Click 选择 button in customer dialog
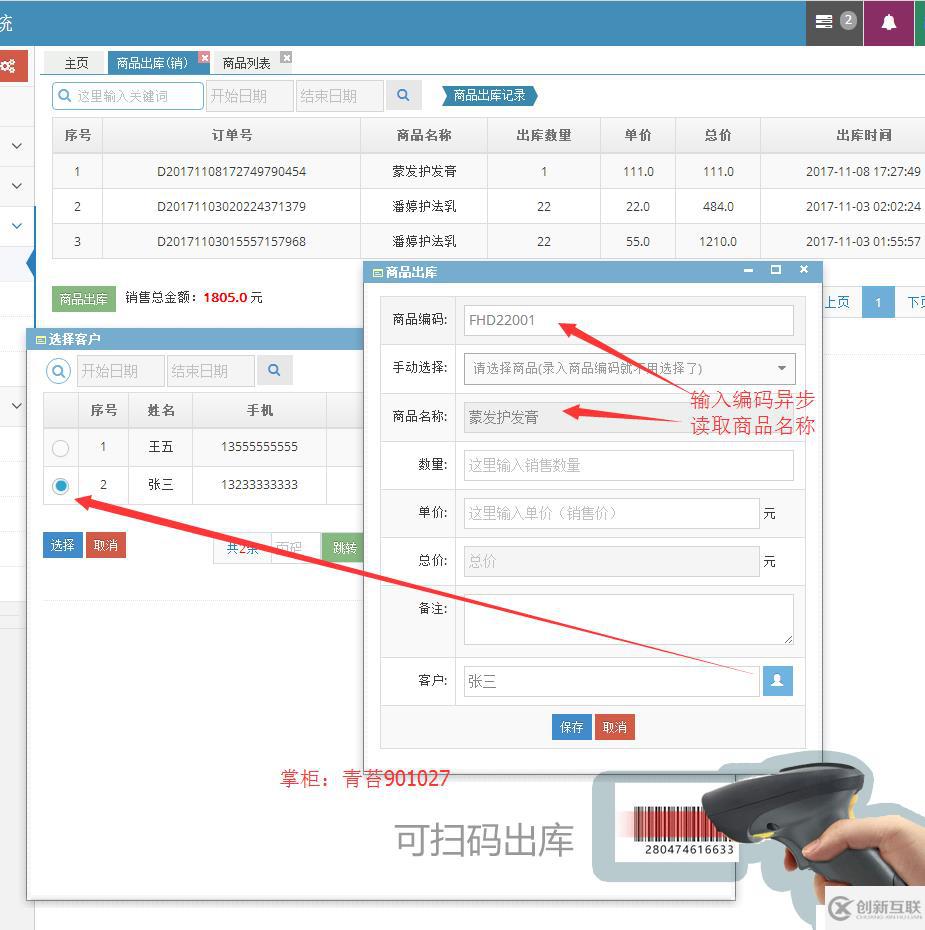Screen dimensions: 925x930 [x=62, y=544]
